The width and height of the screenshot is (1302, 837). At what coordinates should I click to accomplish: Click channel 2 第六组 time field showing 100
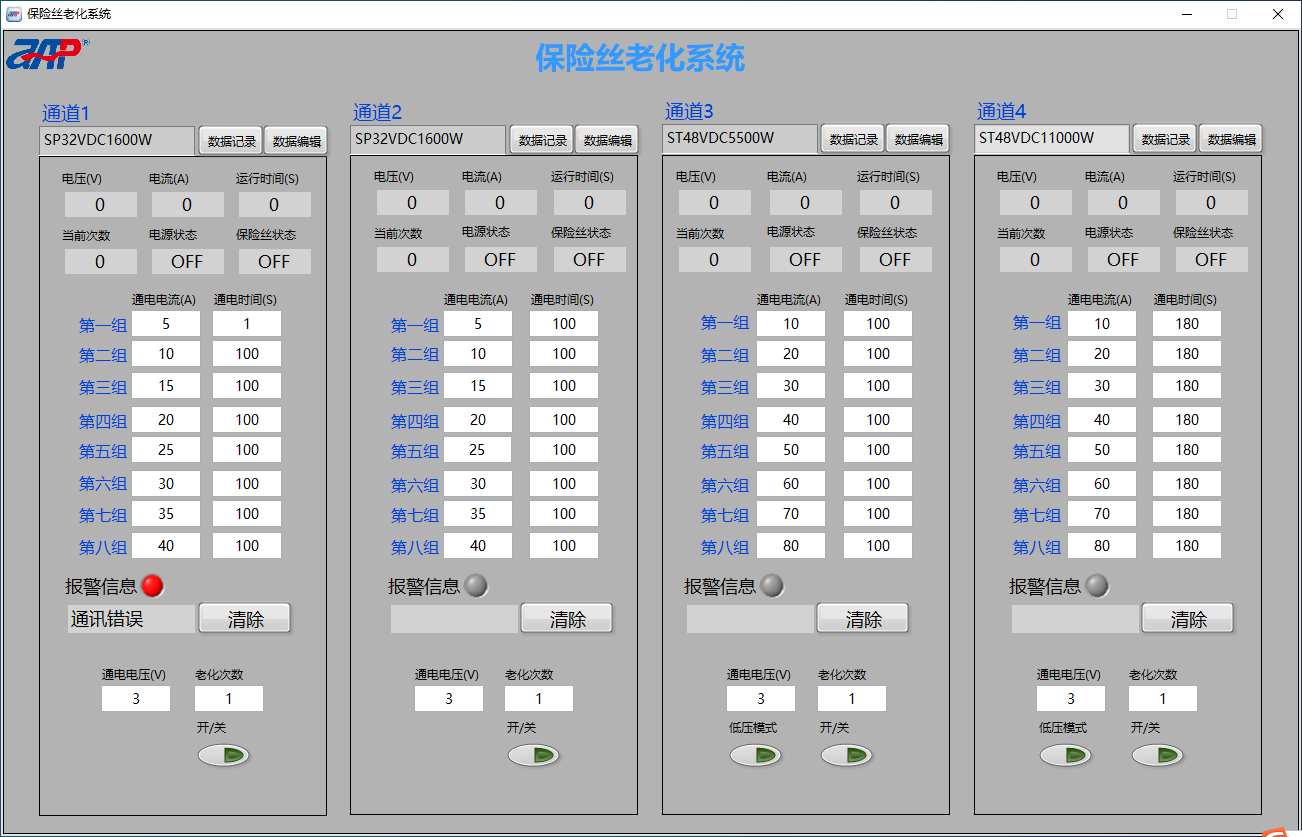pyautogui.click(x=564, y=484)
